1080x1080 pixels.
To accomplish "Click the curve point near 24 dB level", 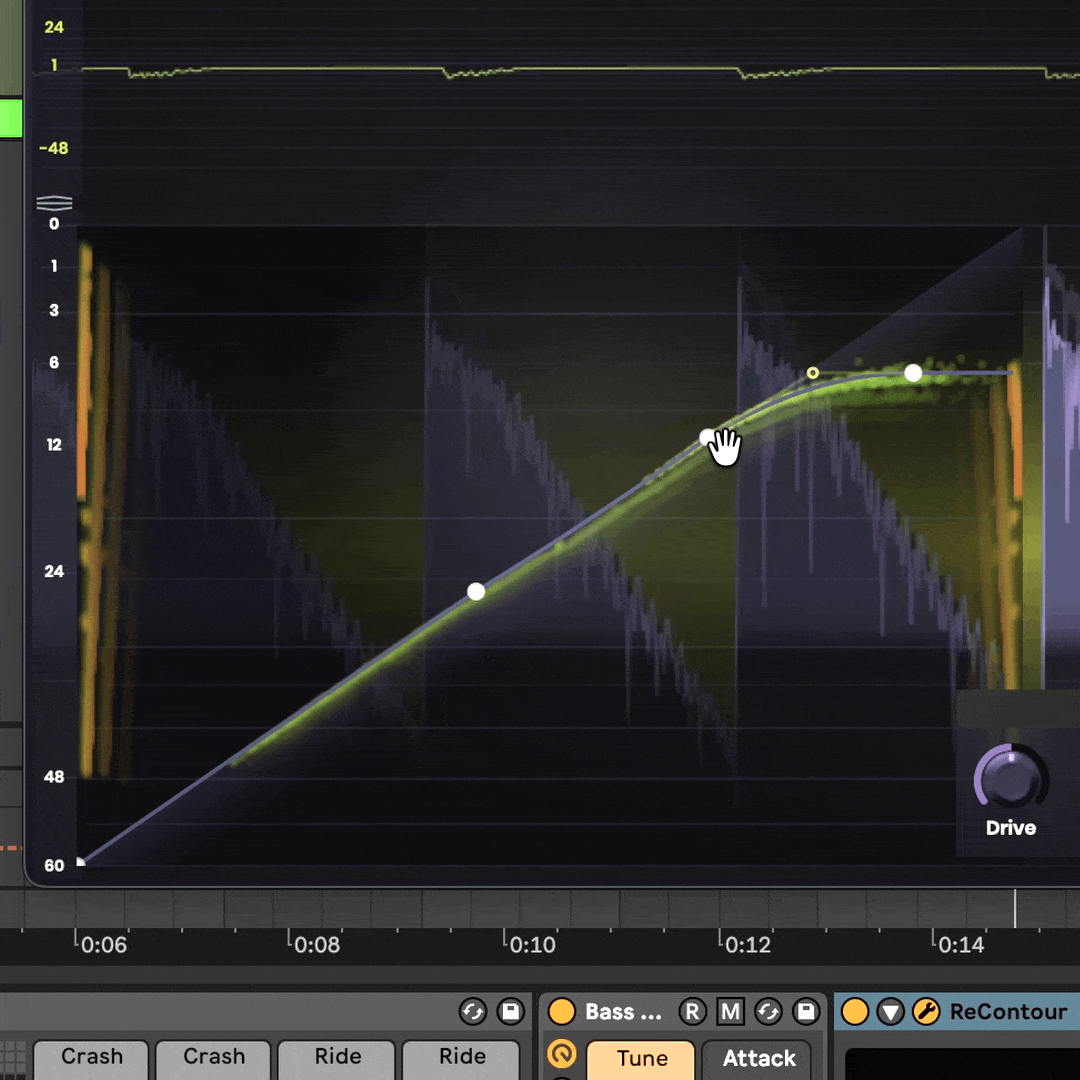I will point(476,592).
